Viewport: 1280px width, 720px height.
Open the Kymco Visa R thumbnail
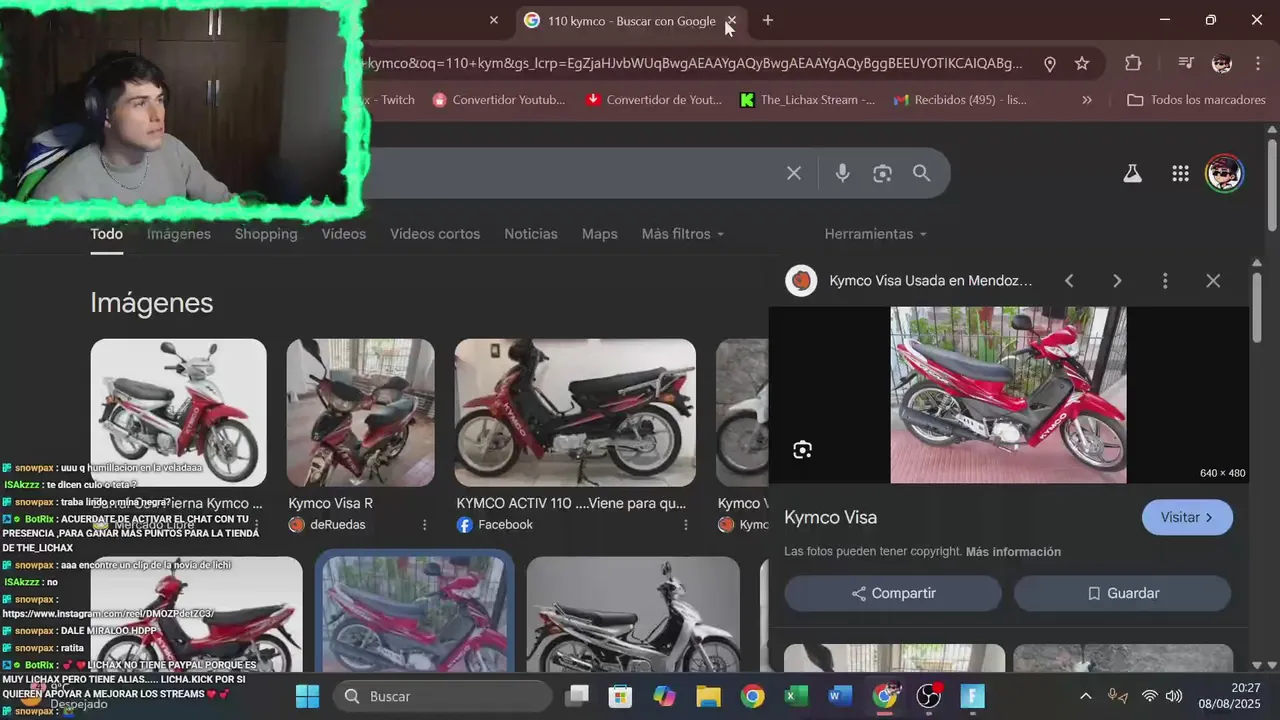361,412
